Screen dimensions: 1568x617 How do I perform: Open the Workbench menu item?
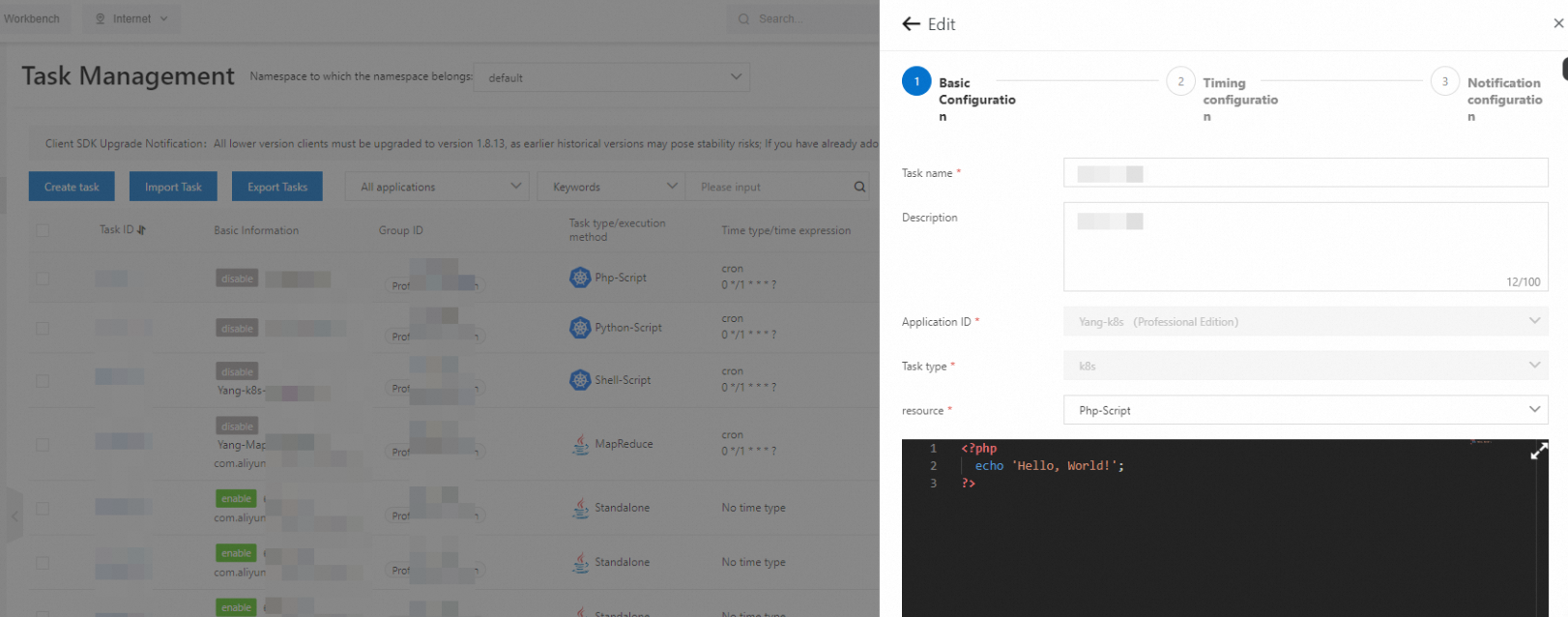point(32,18)
